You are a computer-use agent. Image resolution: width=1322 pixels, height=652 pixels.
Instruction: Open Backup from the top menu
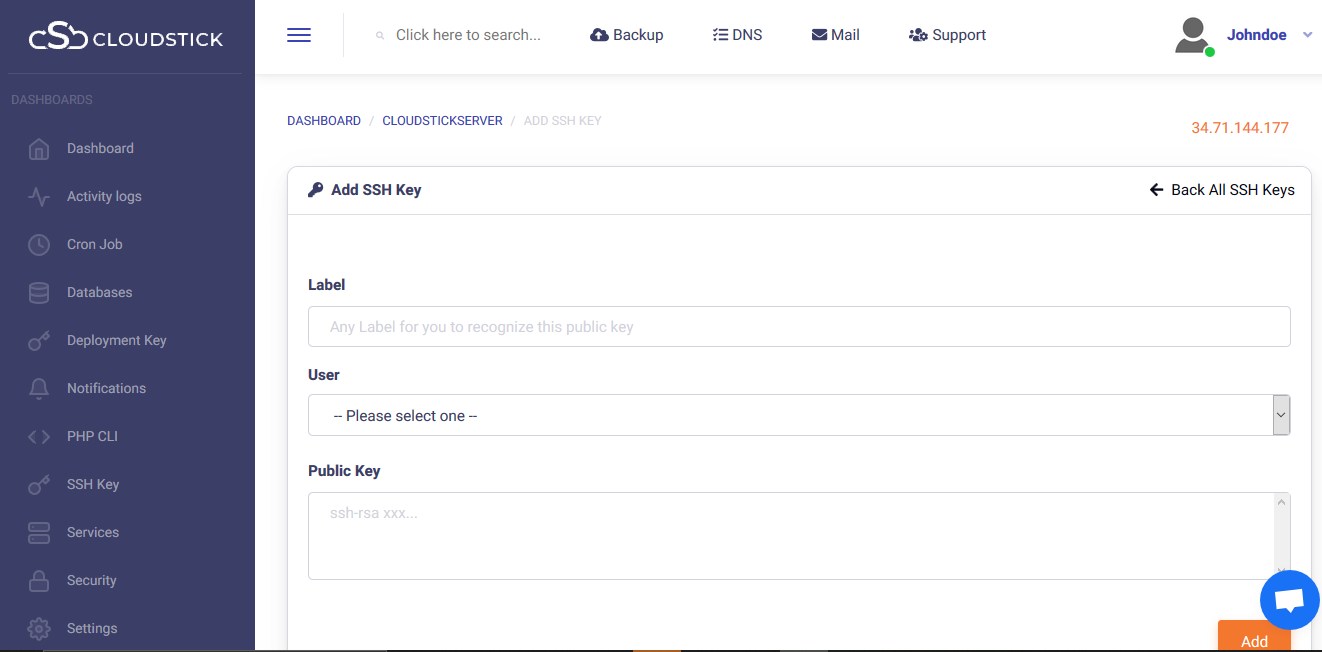click(627, 35)
